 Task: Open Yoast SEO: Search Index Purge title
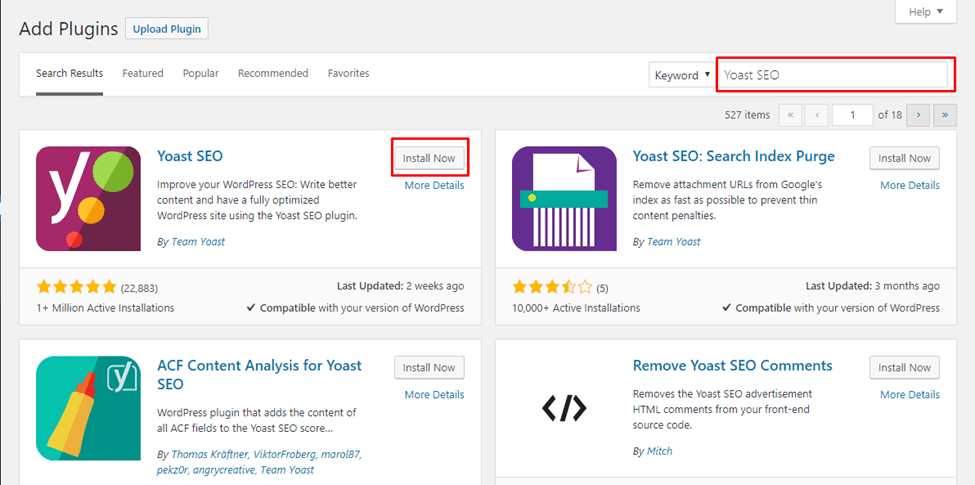pos(734,155)
